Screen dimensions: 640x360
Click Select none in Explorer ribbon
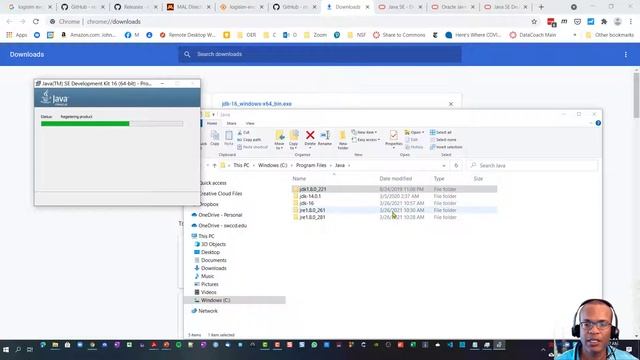pos(443,140)
